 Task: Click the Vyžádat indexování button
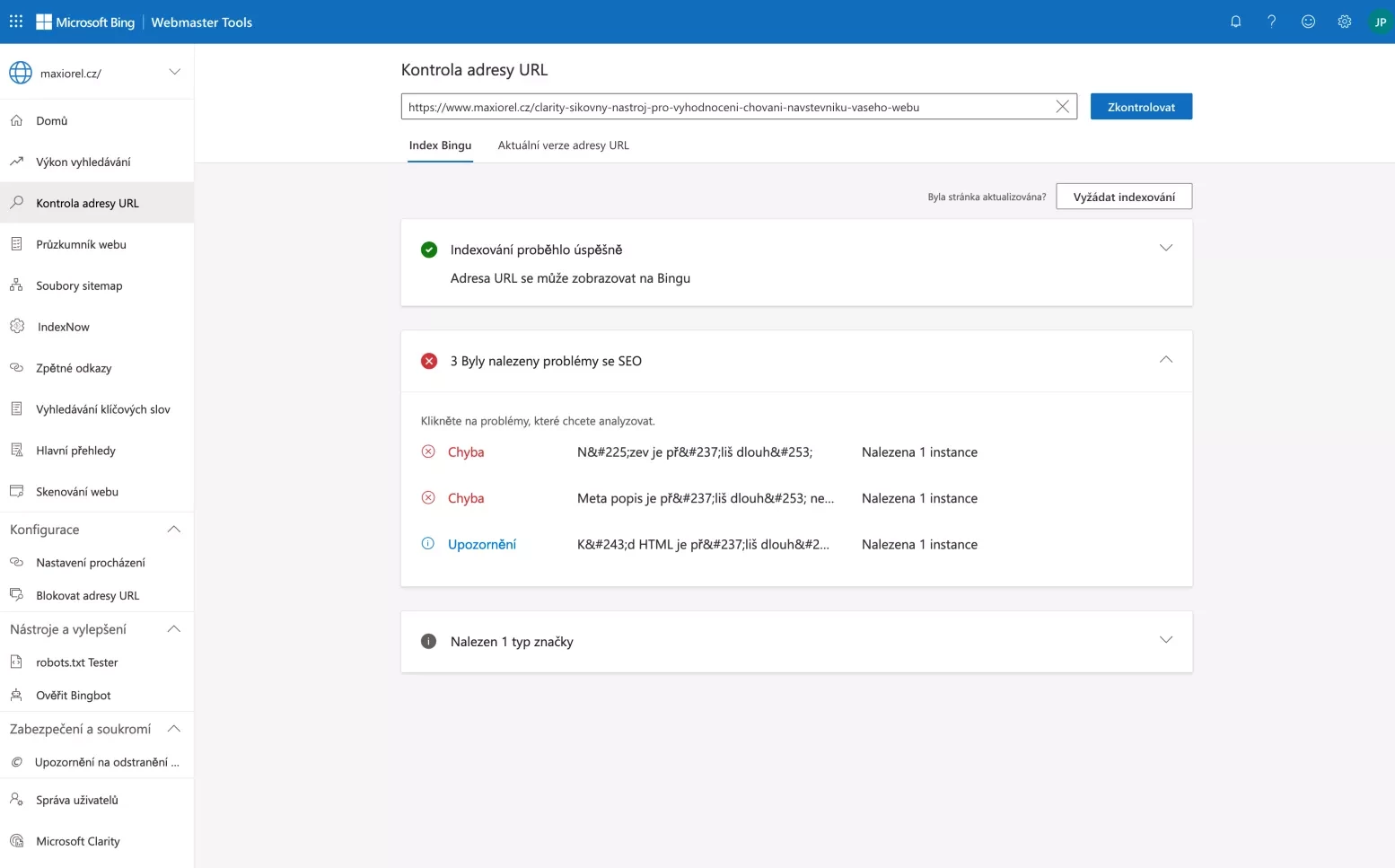[1124, 197]
